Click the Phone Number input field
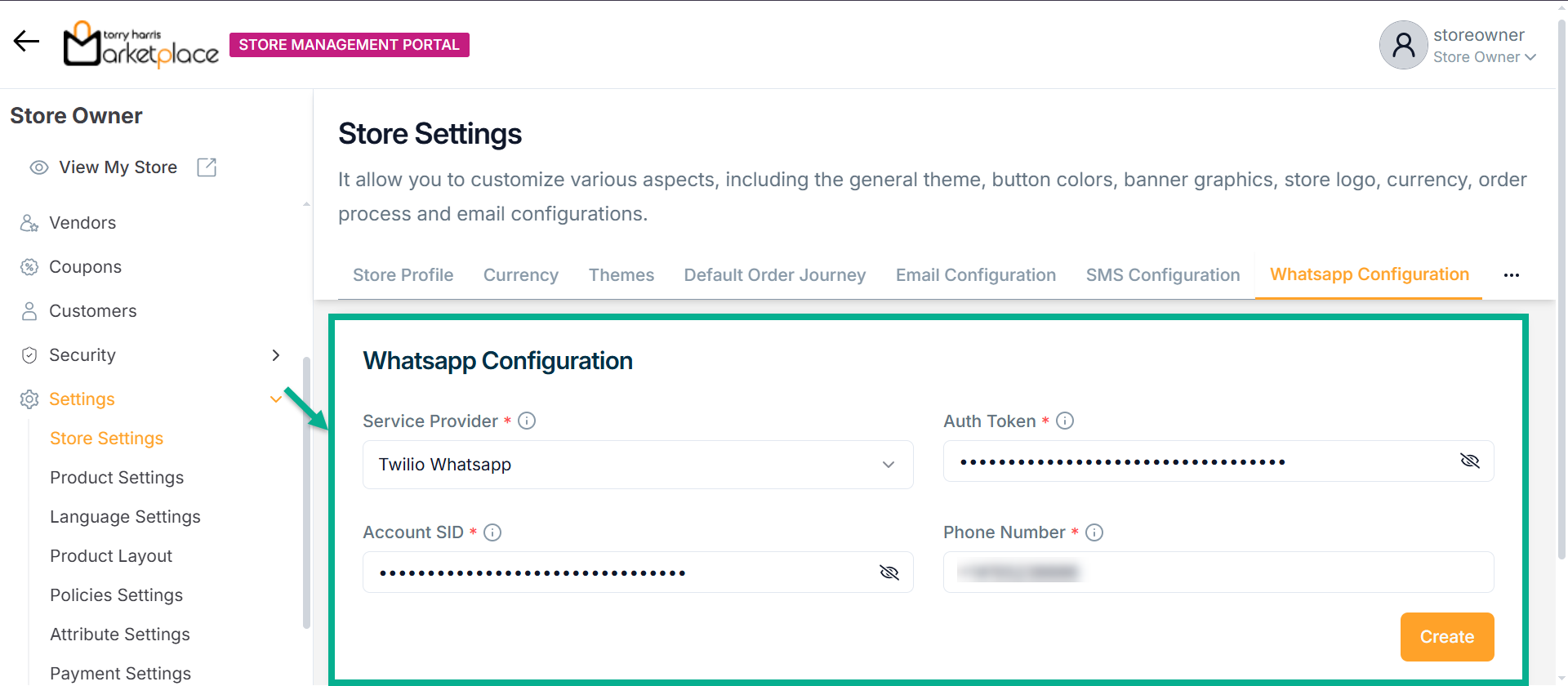 pyautogui.click(x=1217, y=572)
